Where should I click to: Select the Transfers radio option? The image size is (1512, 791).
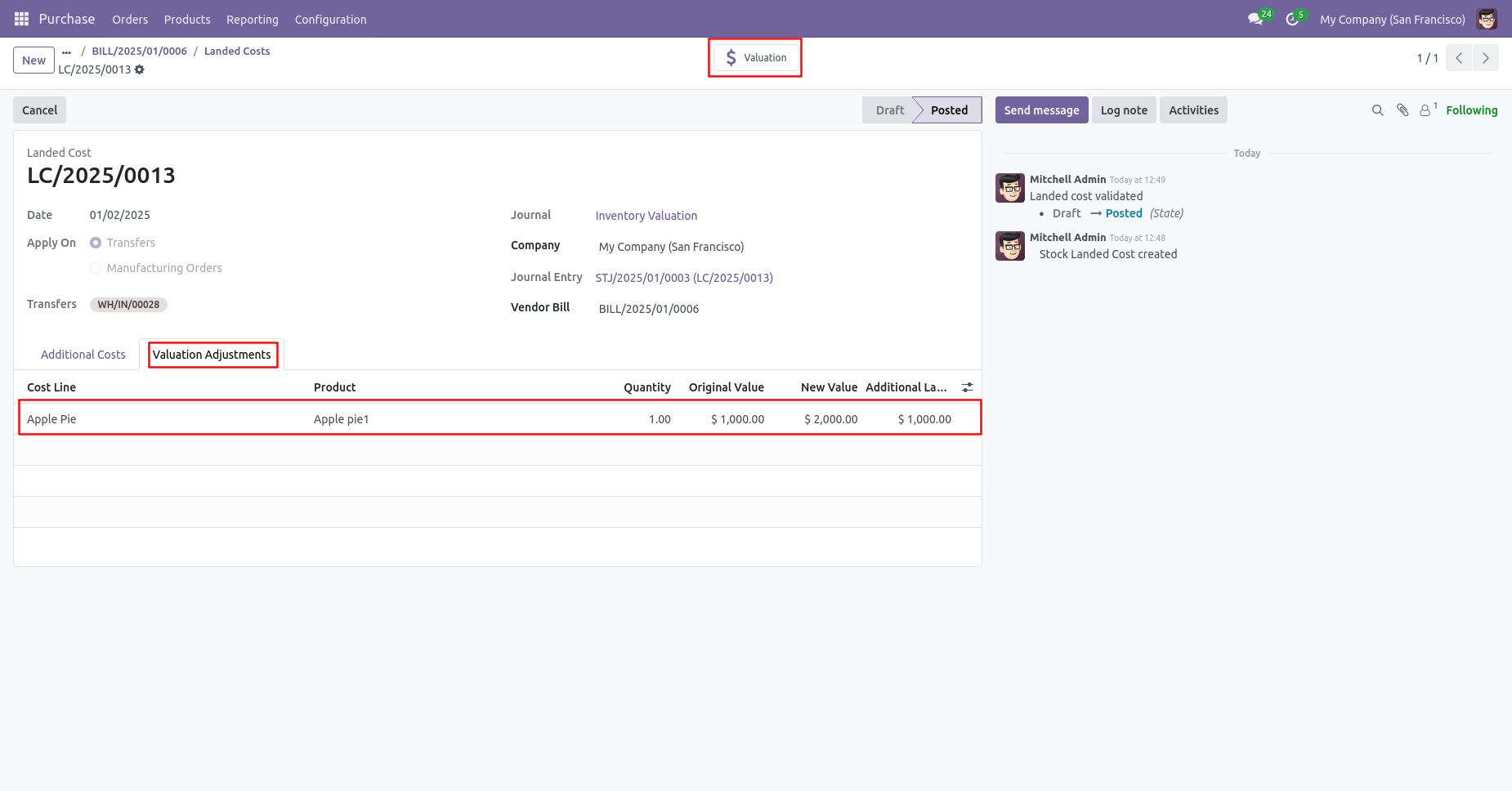[96, 243]
